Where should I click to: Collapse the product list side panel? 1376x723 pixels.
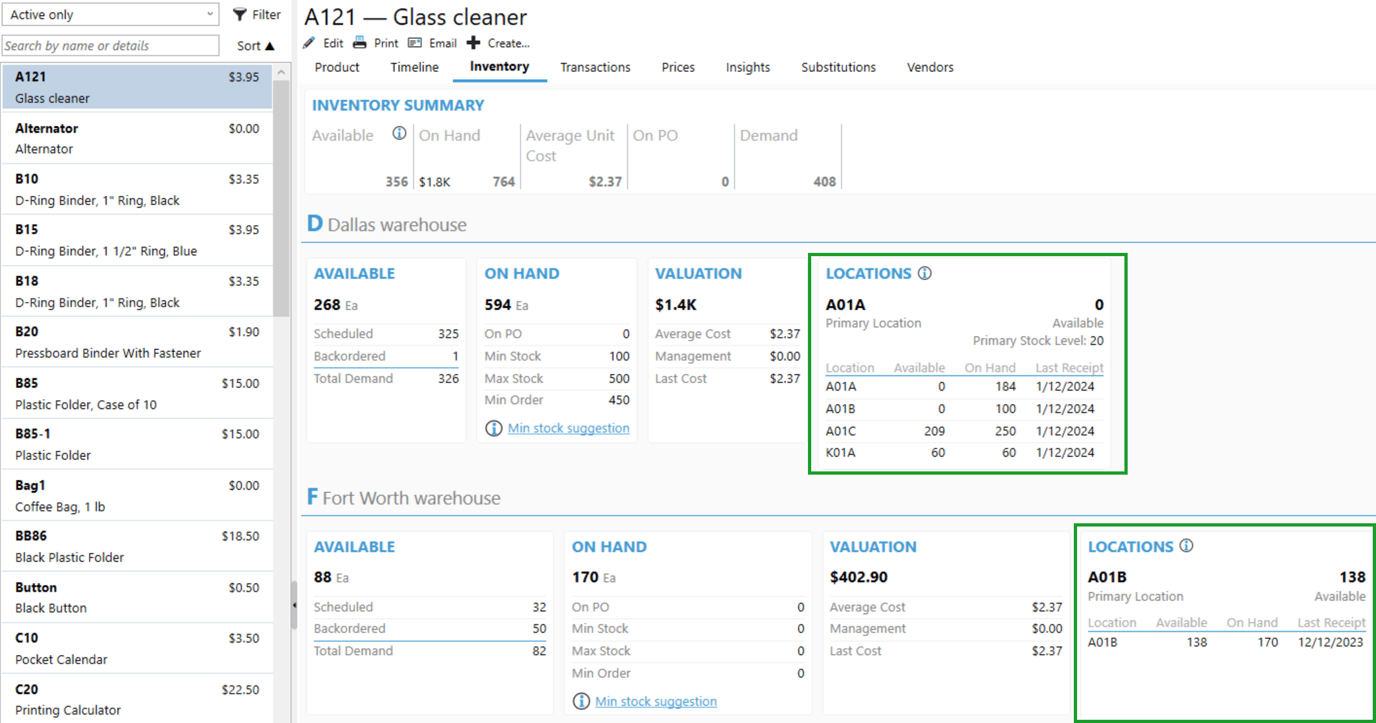(294, 606)
